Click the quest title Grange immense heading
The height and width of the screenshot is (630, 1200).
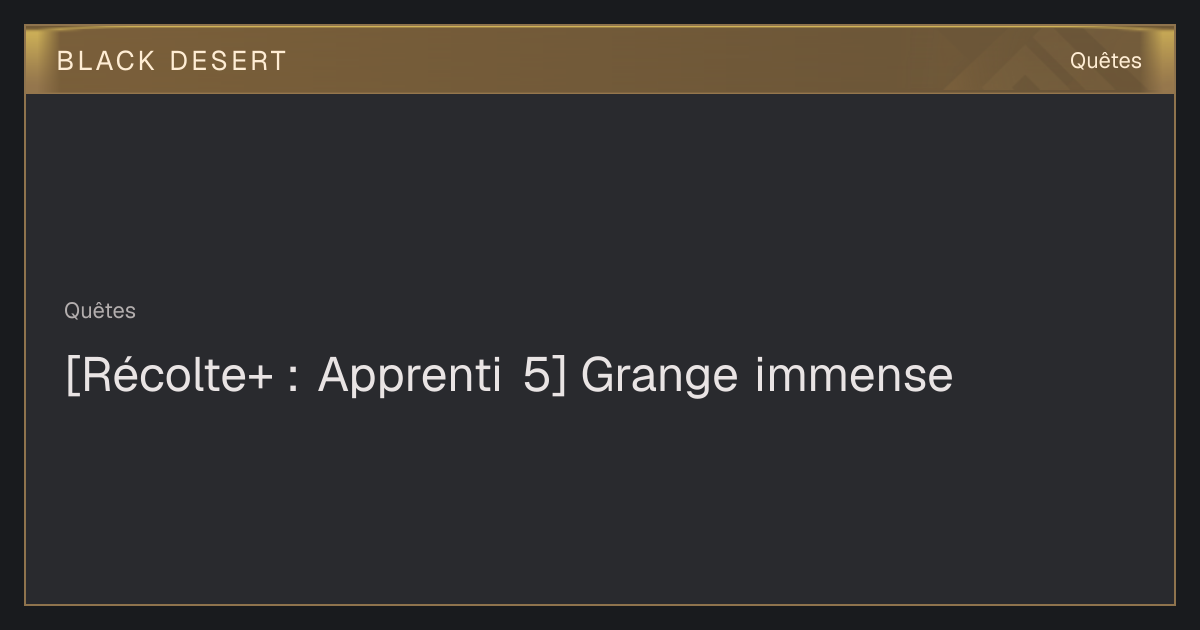509,376
